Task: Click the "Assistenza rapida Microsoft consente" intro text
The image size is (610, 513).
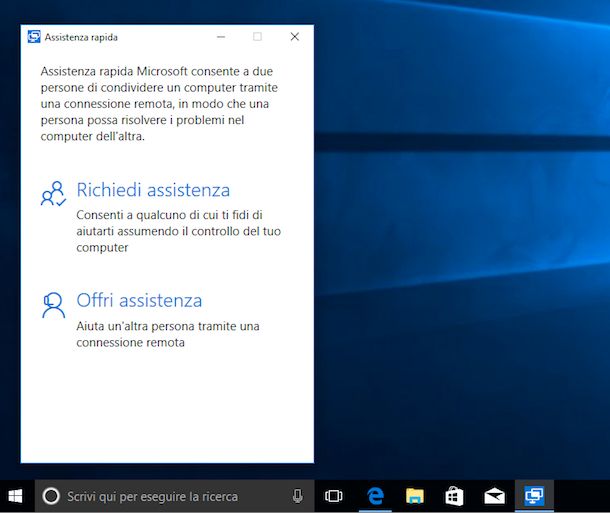Action: point(159,104)
